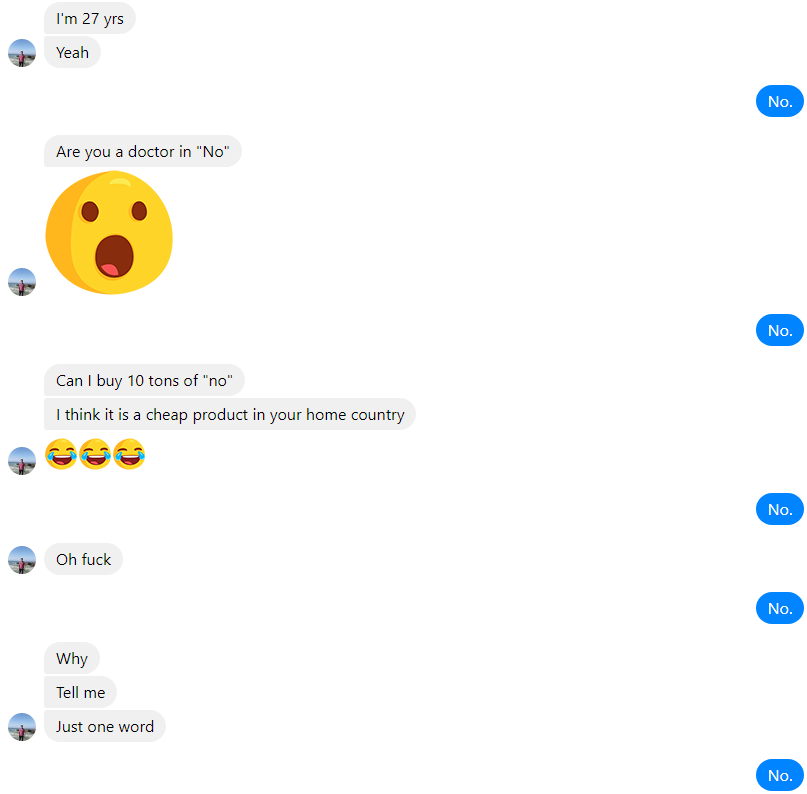Click the avatar beside the laughing emojis
This screenshot has width=807, height=794.
[22, 461]
